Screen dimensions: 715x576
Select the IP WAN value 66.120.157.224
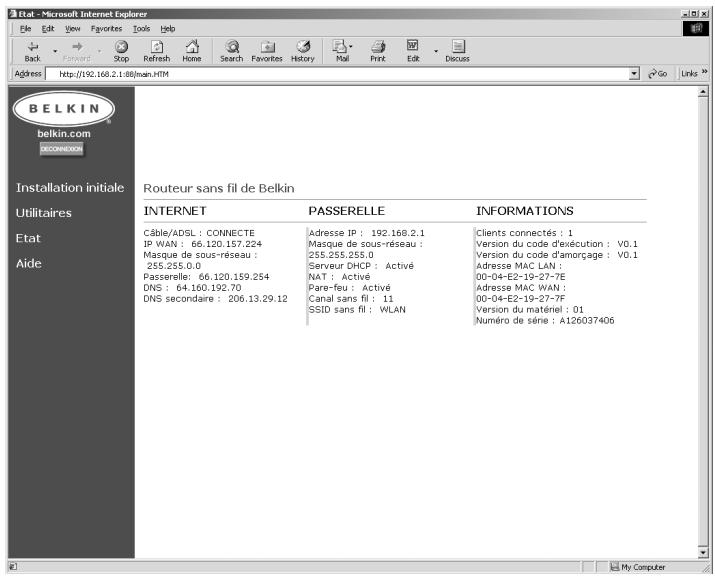pyautogui.click(x=227, y=244)
